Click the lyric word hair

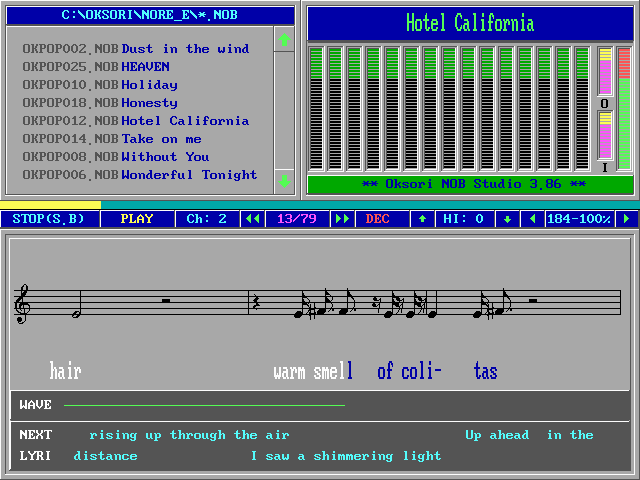pyautogui.click(x=65, y=371)
